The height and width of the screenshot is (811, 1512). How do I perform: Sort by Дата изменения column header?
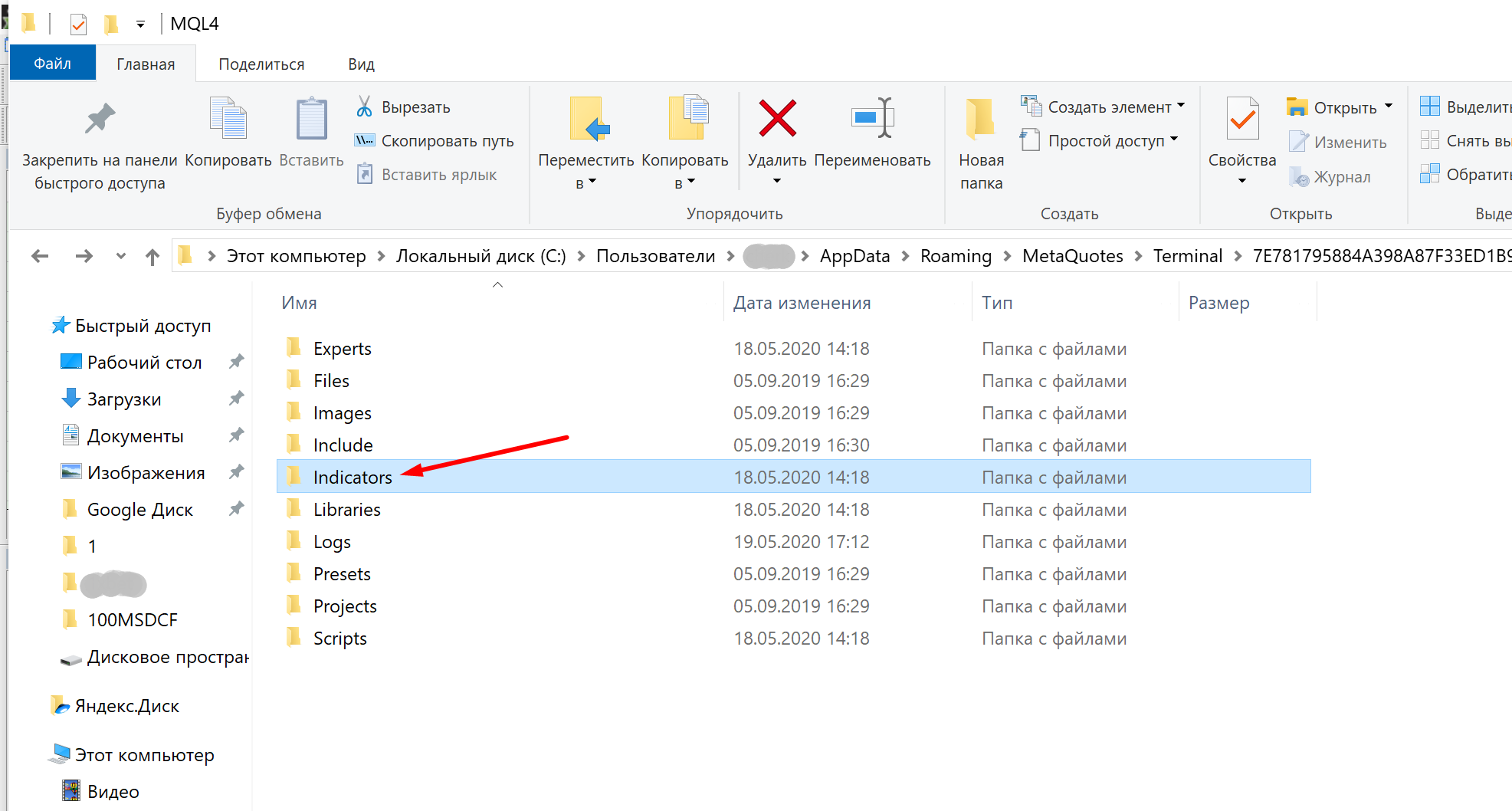point(802,304)
